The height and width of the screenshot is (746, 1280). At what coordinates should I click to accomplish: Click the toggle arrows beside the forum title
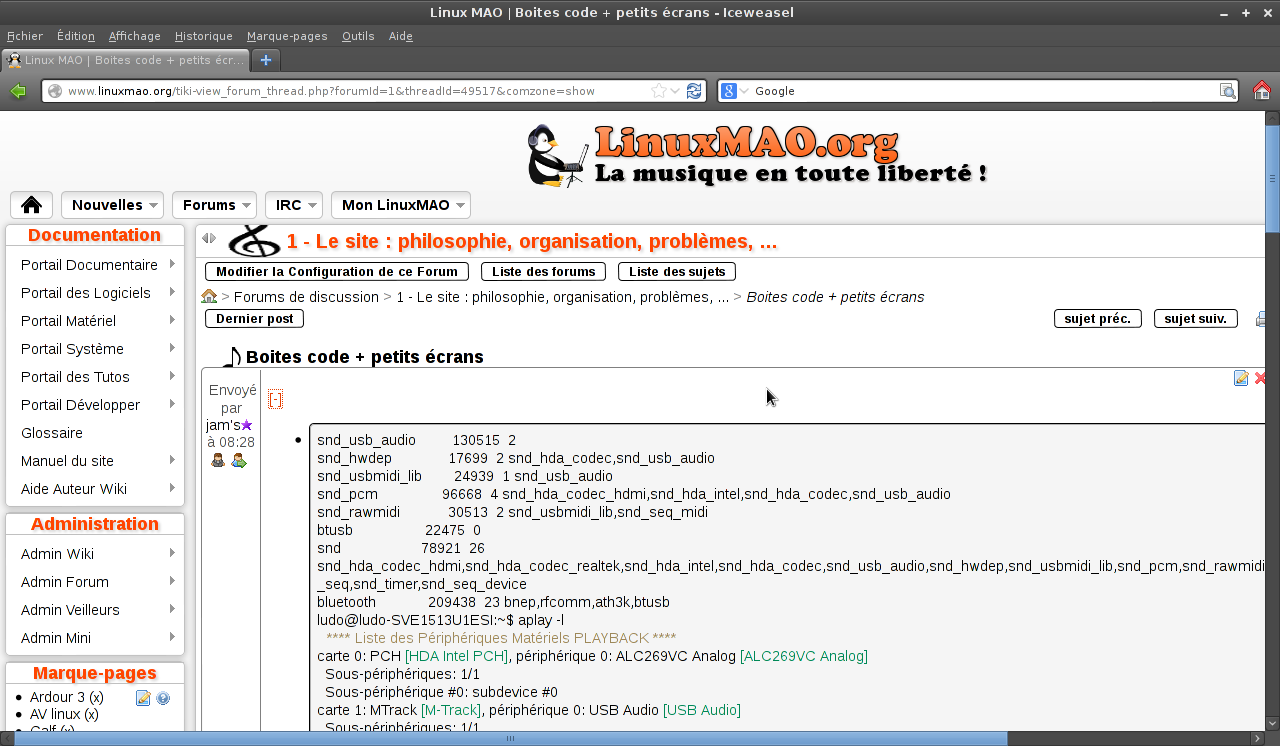tap(208, 238)
